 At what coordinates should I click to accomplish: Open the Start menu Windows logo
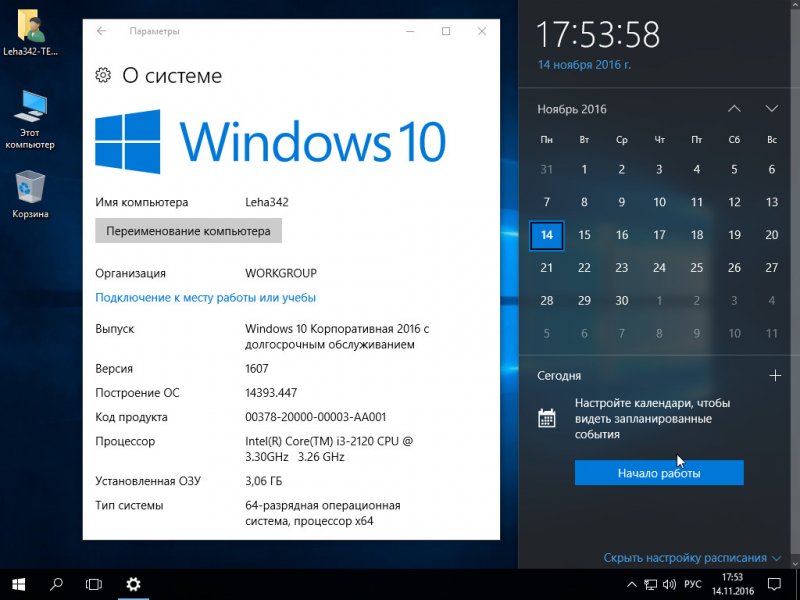(x=18, y=584)
